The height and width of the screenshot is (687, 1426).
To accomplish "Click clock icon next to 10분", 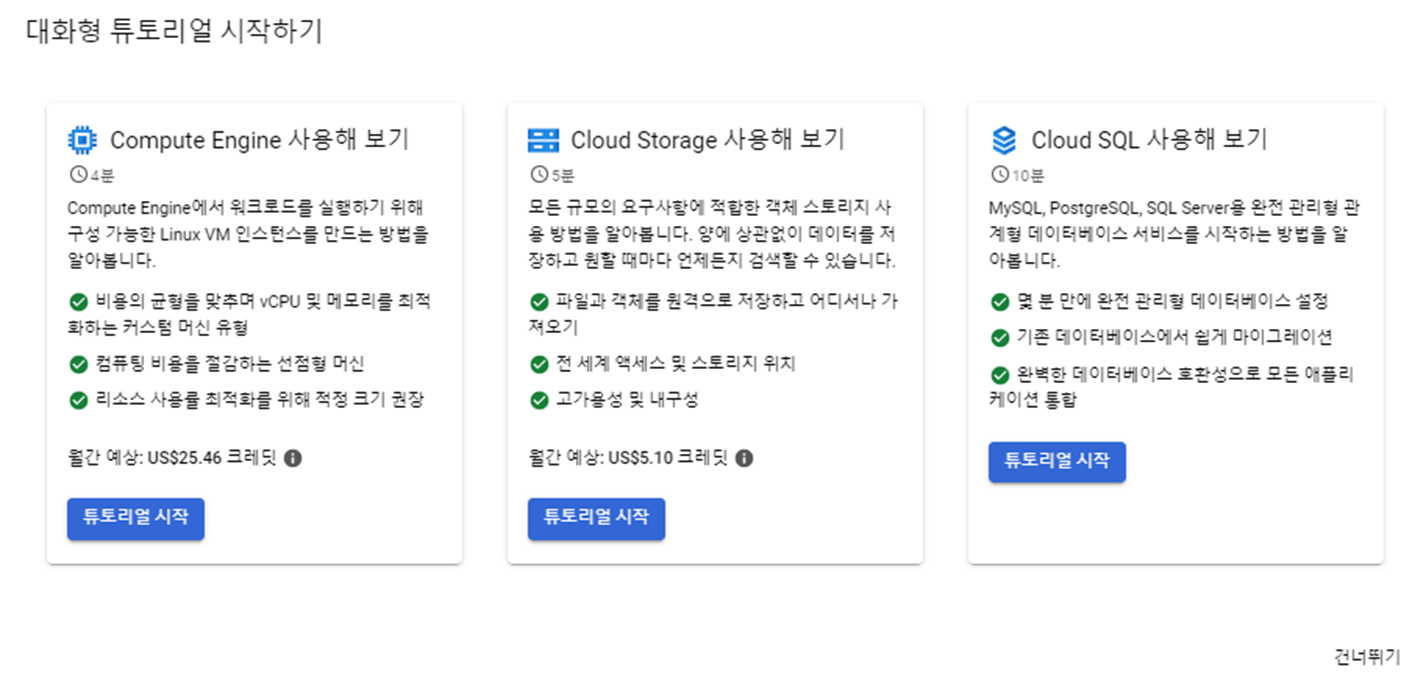I will click(x=998, y=175).
